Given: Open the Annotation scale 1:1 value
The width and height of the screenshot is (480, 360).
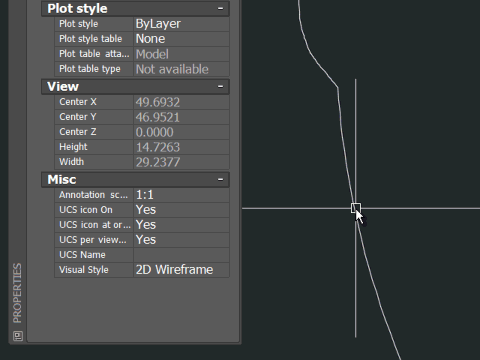Looking at the screenshot, I should tap(181, 195).
